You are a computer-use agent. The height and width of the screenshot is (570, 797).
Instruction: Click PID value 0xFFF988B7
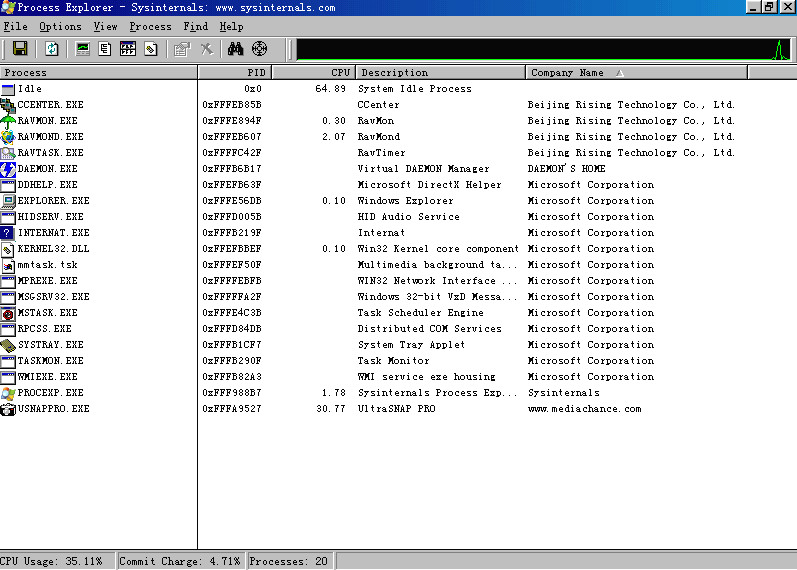[x=232, y=393]
